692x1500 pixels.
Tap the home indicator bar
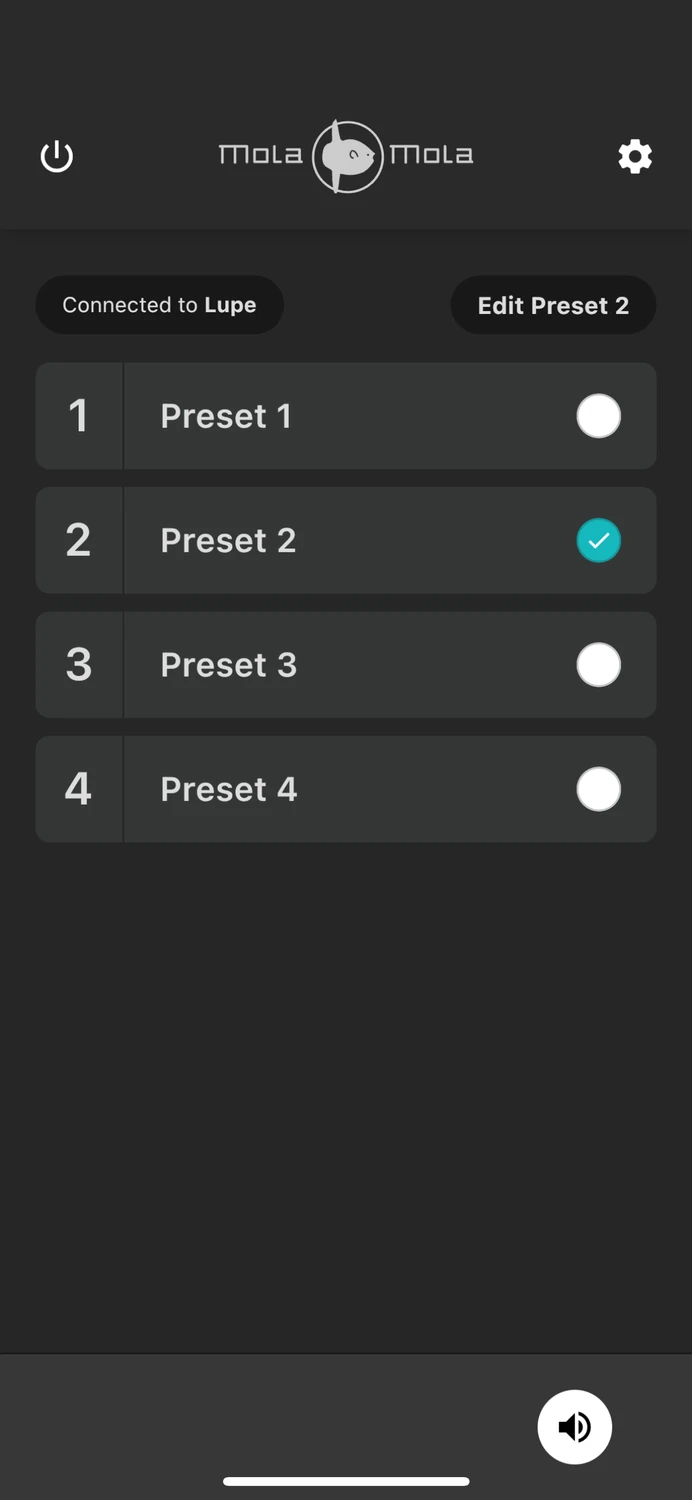[x=346, y=1481]
